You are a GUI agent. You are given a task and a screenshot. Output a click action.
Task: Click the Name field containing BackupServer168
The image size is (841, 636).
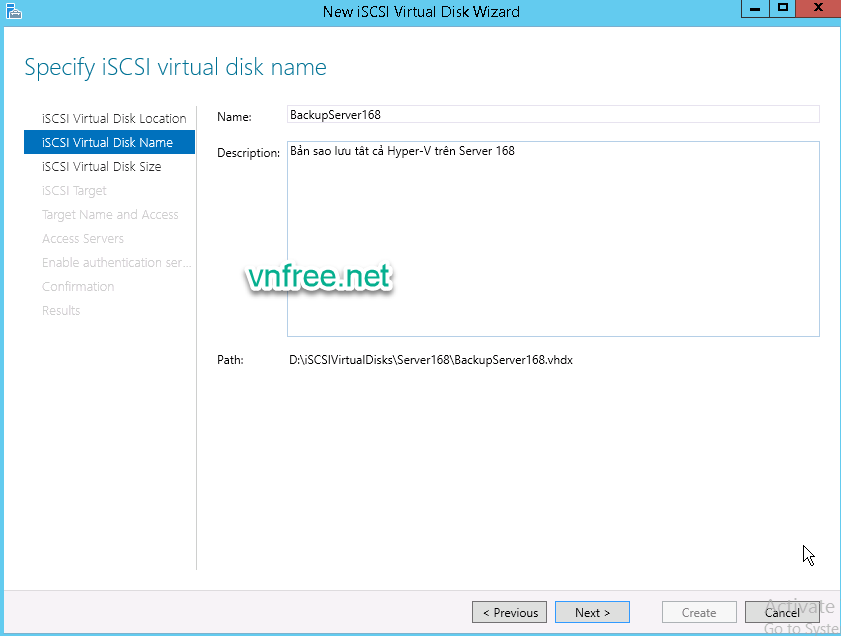click(x=552, y=115)
